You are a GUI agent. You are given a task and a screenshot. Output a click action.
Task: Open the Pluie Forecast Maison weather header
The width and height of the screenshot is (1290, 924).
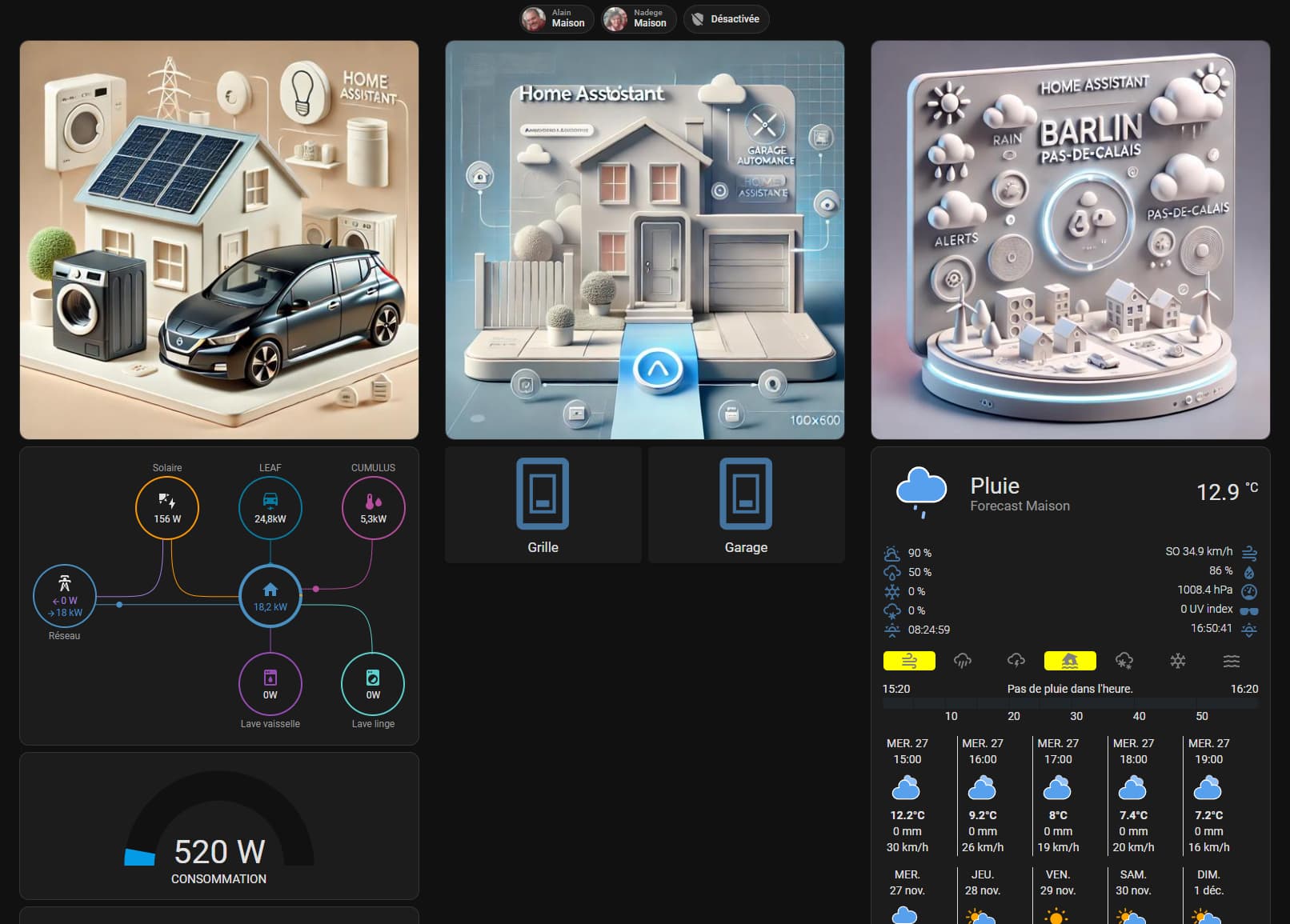click(1071, 494)
